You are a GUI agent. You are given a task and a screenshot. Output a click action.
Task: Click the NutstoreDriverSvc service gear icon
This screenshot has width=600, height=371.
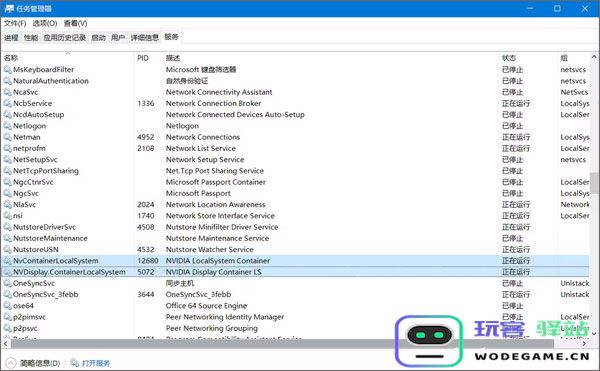pyautogui.click(x=7, y=227)
